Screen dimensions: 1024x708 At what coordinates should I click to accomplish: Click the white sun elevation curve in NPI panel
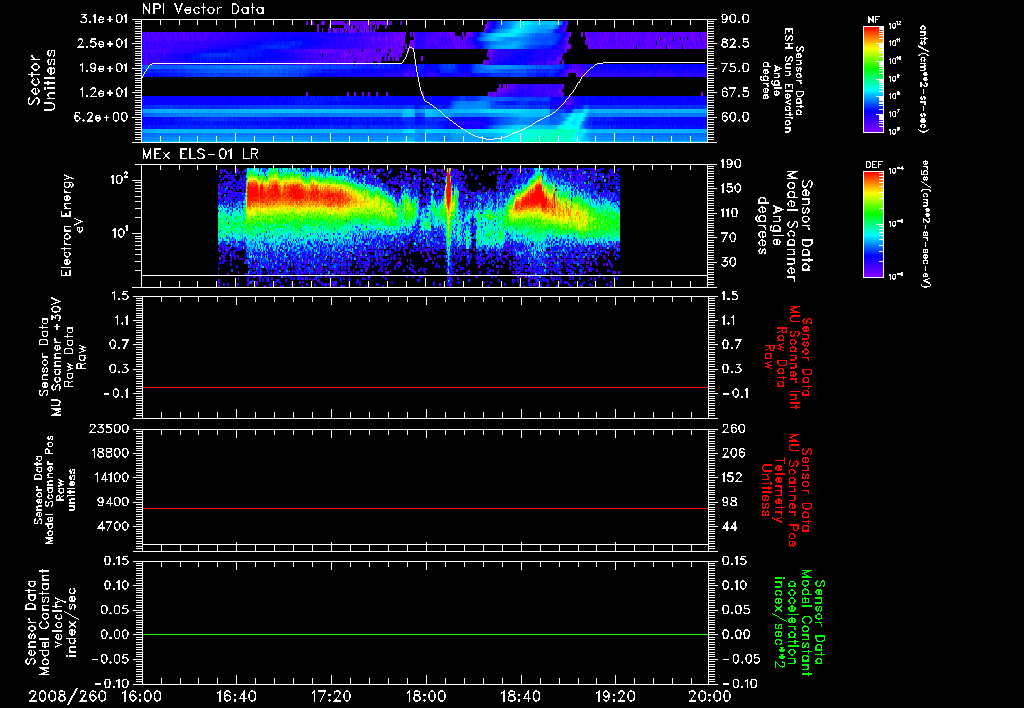[x=426, y=100]
